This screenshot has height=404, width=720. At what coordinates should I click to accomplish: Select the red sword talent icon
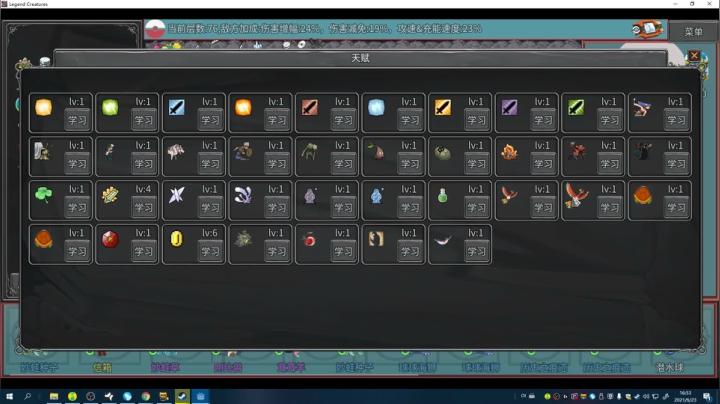click(x=309, y=107)
